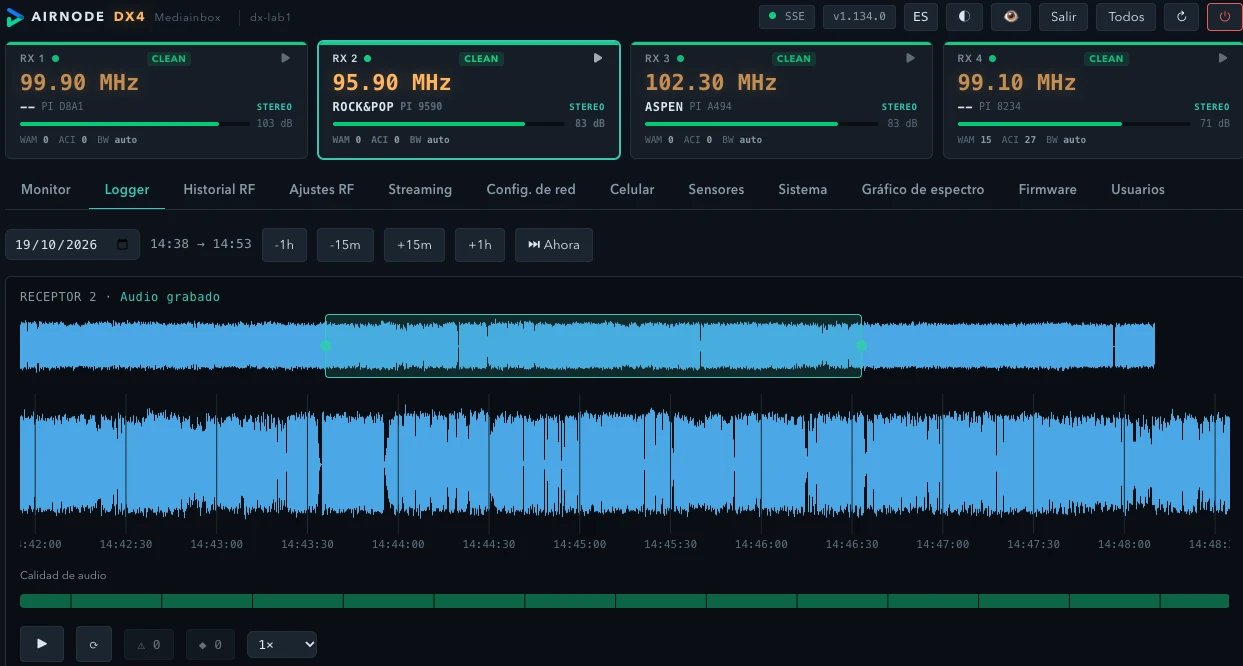Select the Logger tab
The height and width of the screenshot is (666, 1243).
click(x=127, y=189)
